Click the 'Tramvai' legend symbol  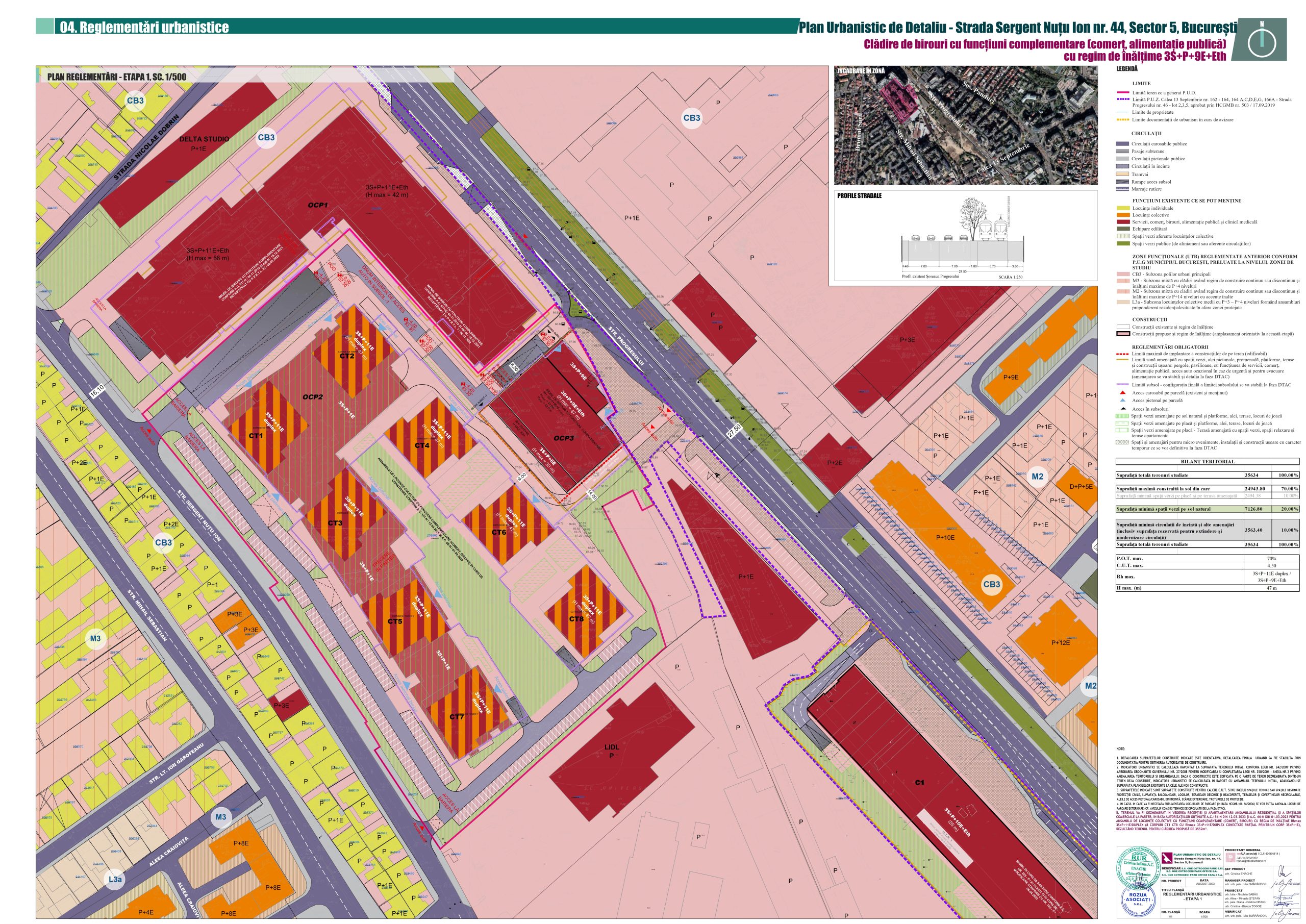(1122, 174)
